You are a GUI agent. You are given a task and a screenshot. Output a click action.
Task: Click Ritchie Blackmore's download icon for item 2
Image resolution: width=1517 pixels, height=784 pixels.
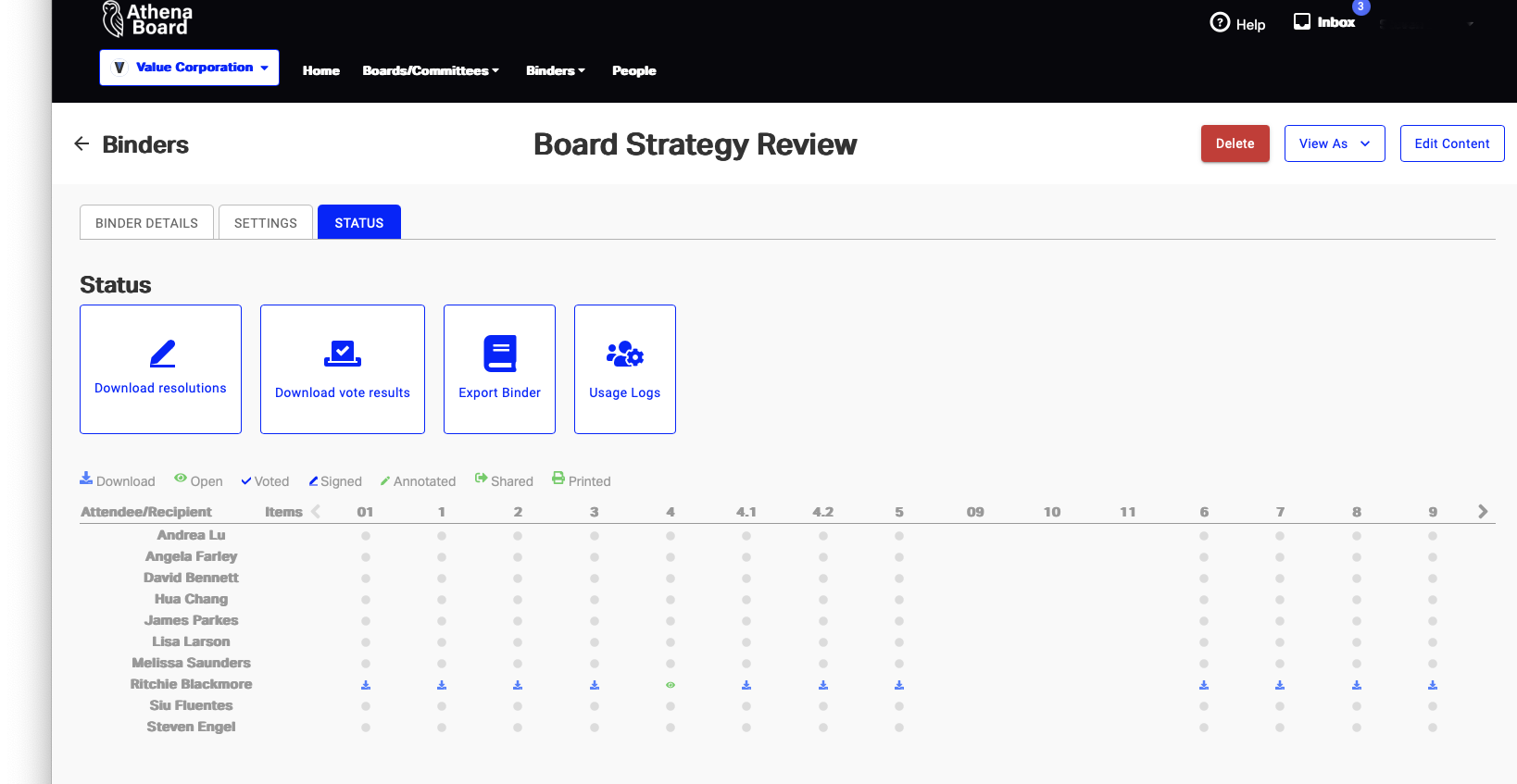click(518, 685)
